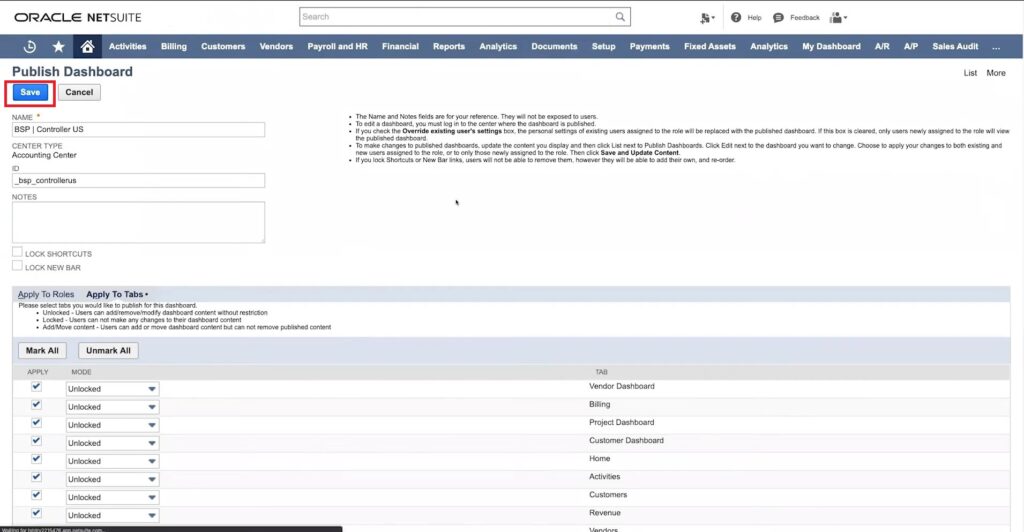Open the user role switcher icon
1024x532 pixels.
click(838, 18)
